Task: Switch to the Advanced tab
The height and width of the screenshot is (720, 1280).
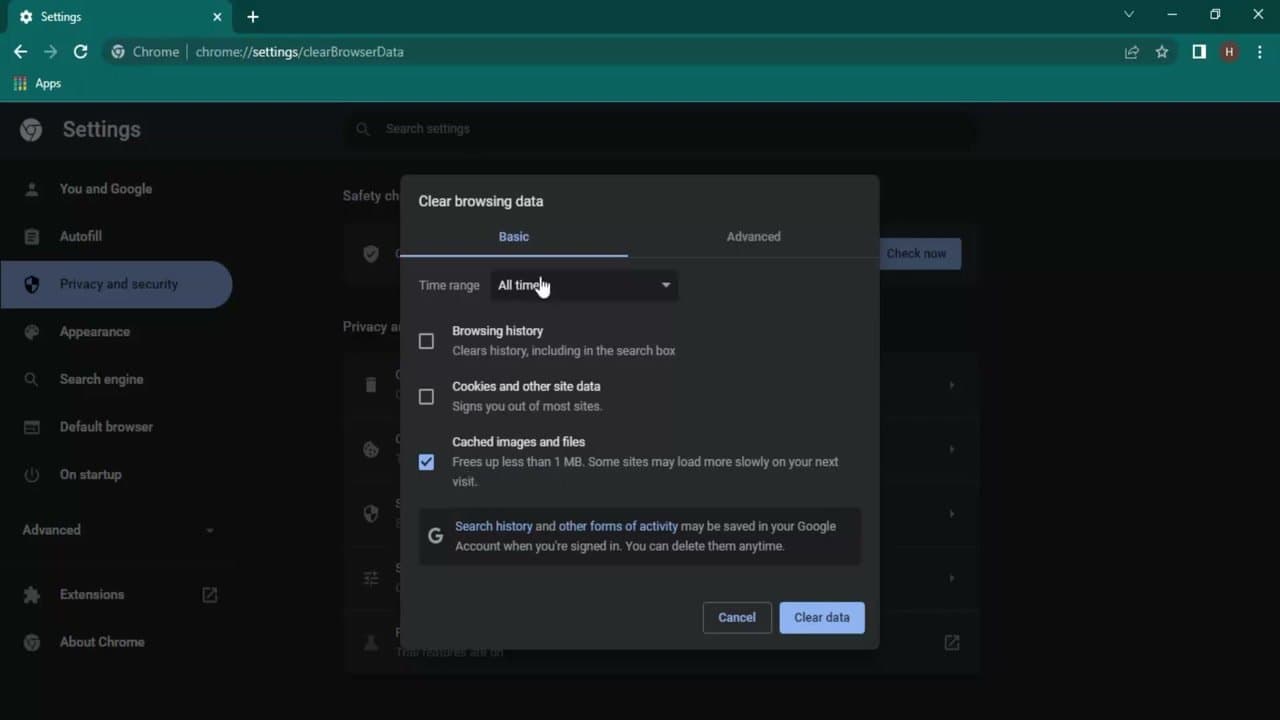Action: pyautogui.click(x=753, y=237)
